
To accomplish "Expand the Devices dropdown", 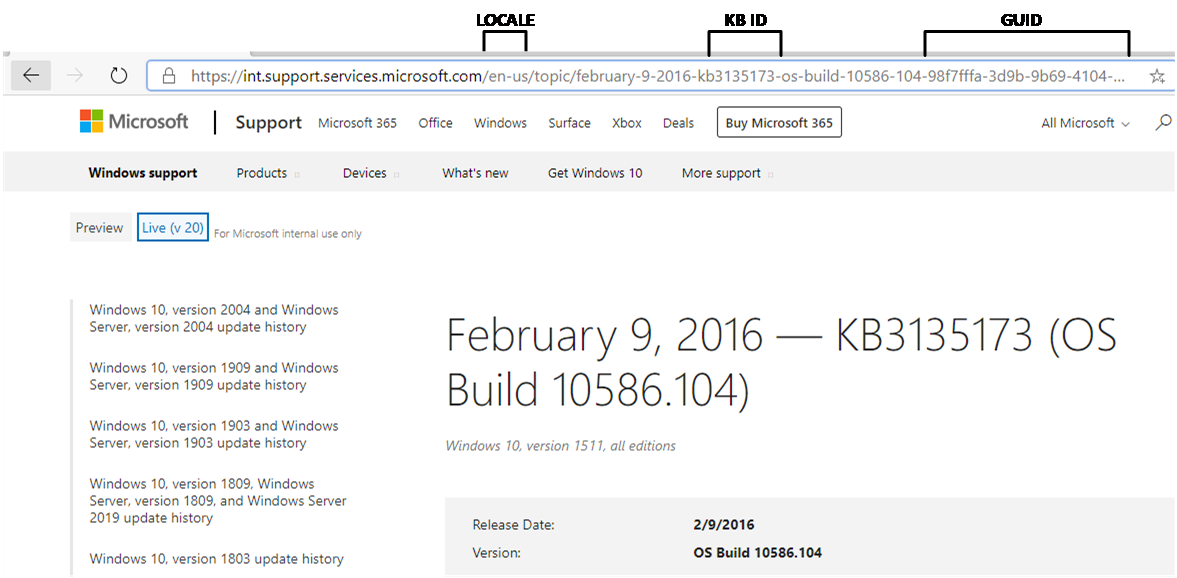I will tap(364, 172).
